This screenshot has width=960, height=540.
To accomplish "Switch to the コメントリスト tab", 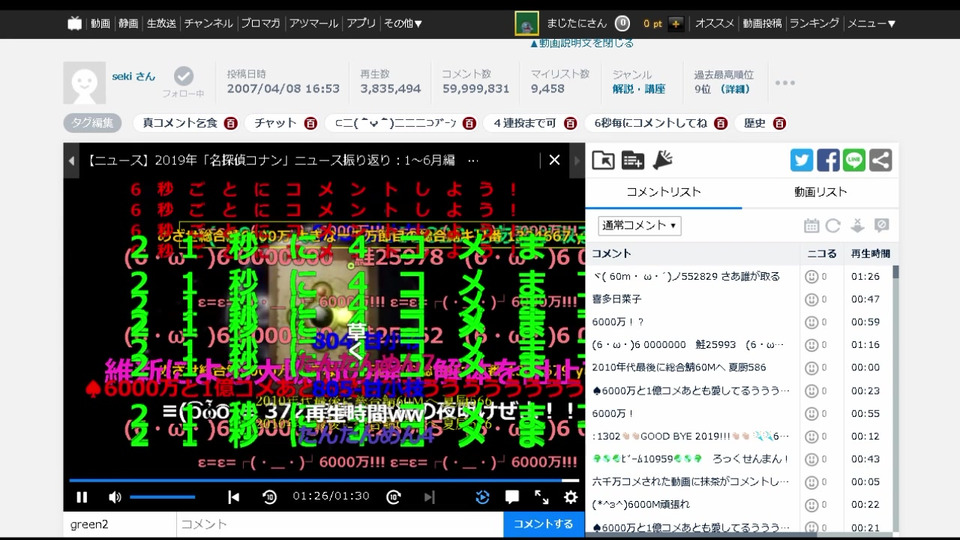I will (x=664, y=192).
